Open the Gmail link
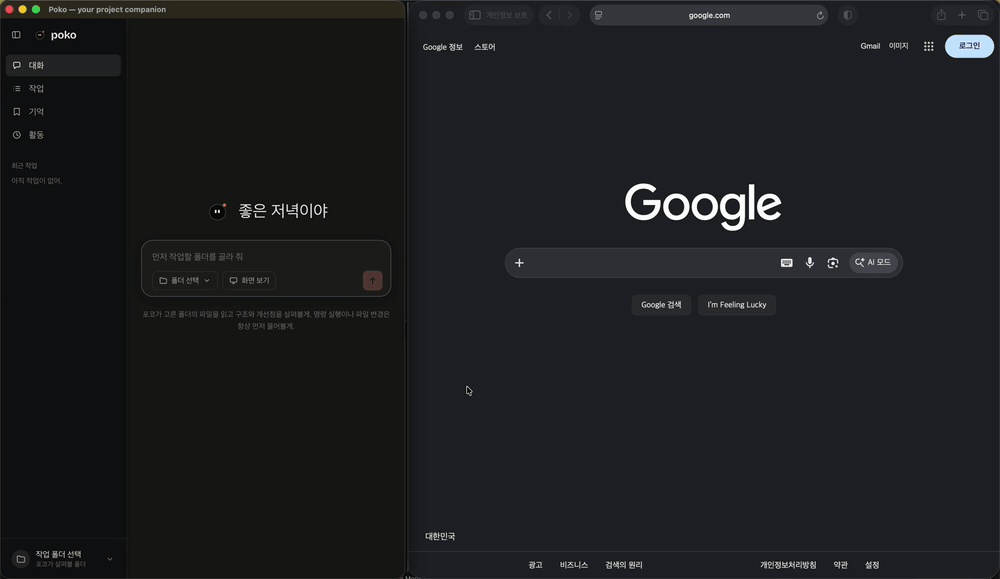 [870, 46]
